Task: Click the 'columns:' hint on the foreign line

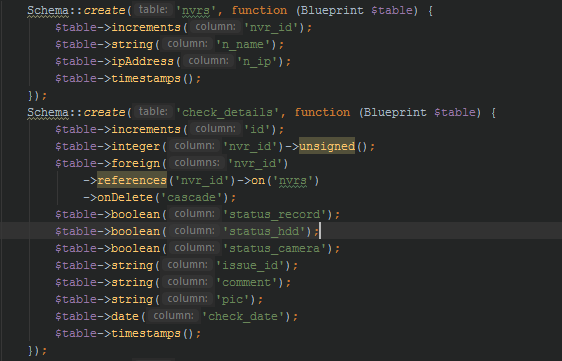Action: tap(197, 163)
